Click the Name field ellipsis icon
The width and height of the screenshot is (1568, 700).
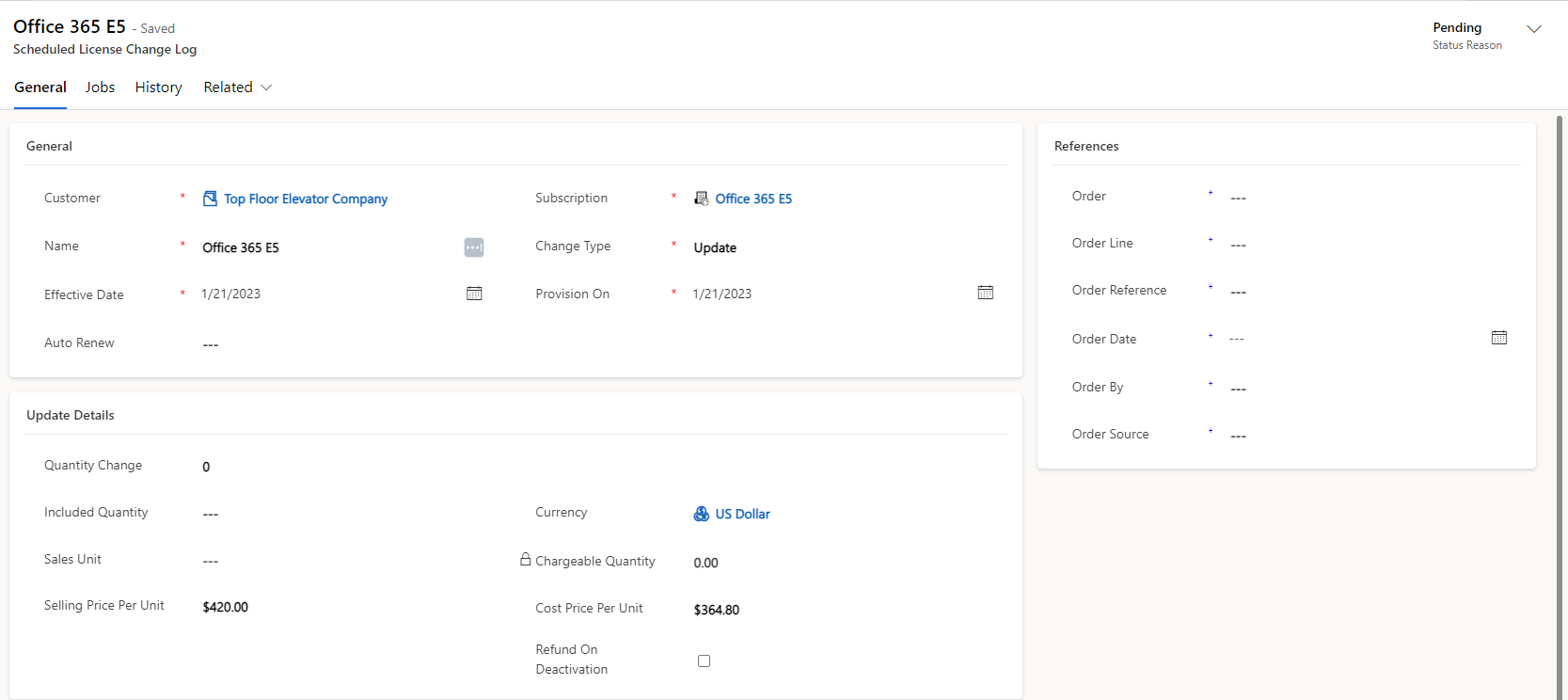[474, 247]
